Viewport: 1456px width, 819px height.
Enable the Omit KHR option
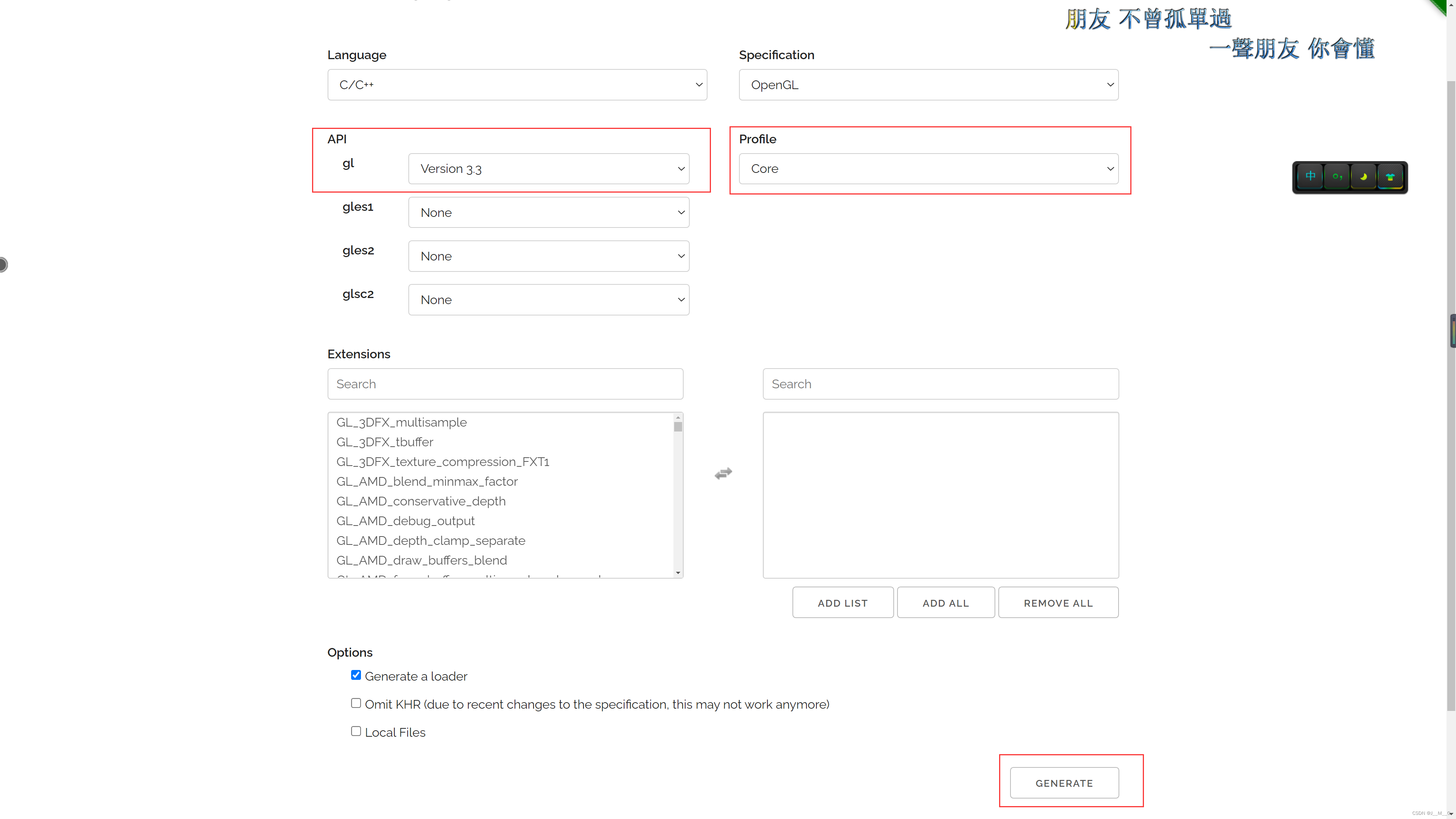pos(356,703)
